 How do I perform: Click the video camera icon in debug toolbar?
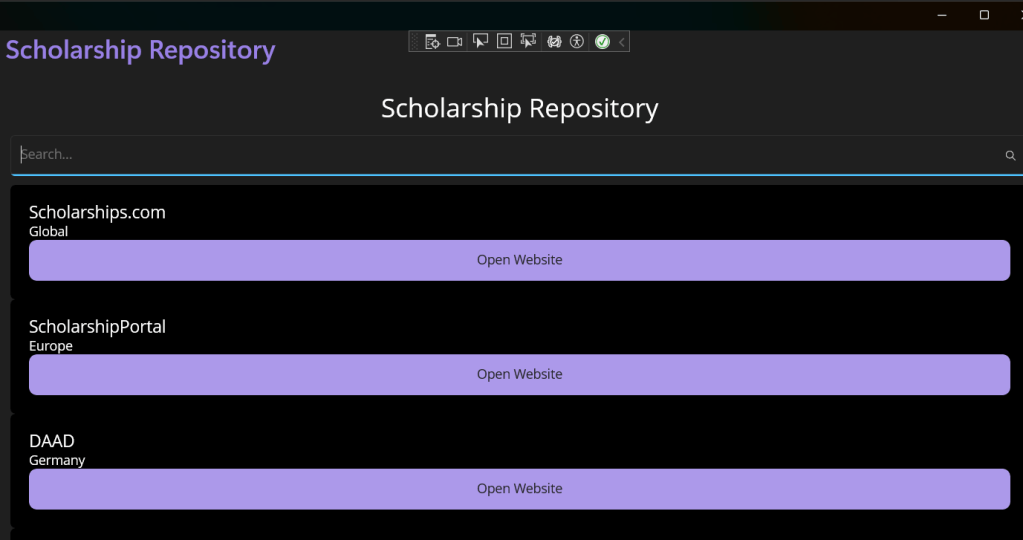455,42
